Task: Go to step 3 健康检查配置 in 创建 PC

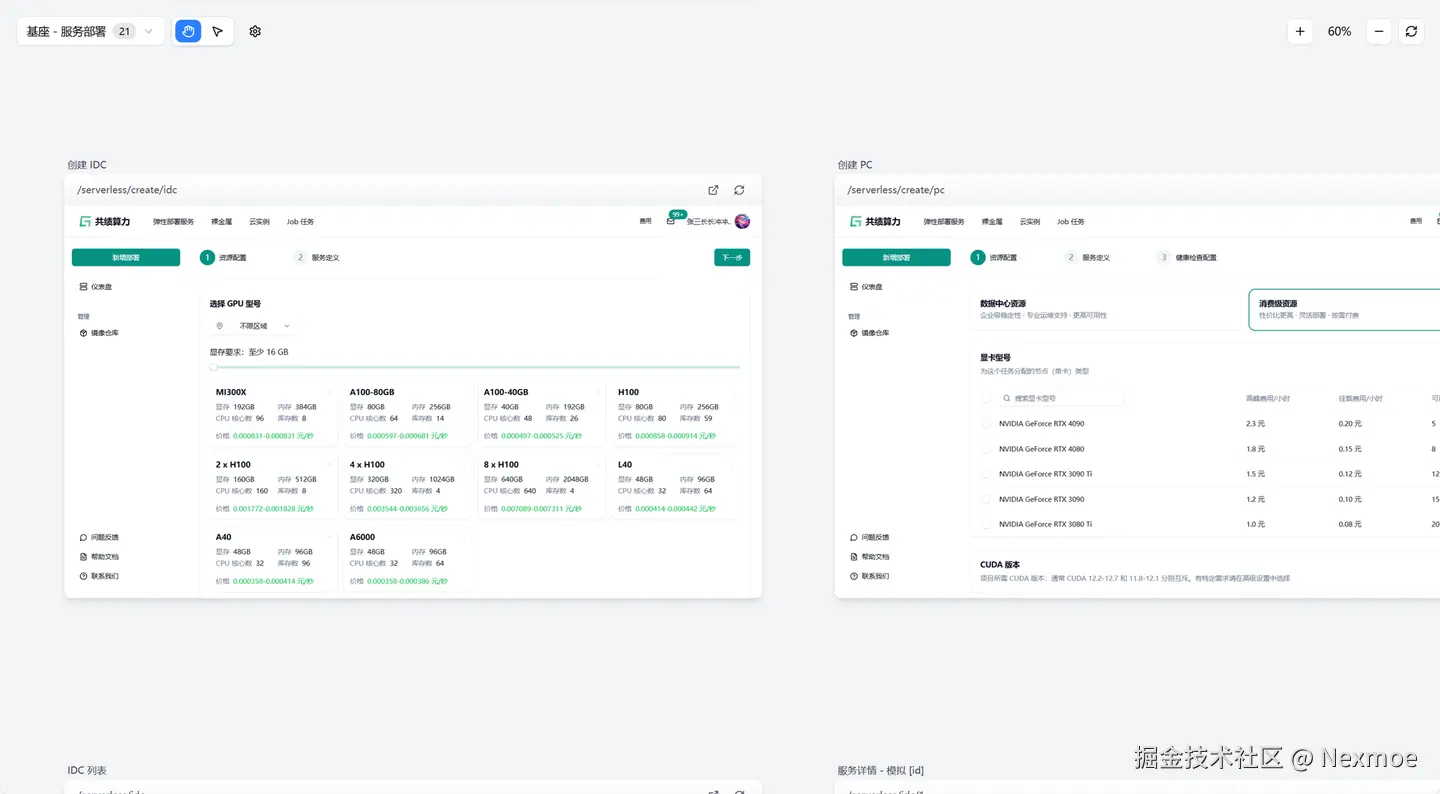Action: (x=1187, y=258)
